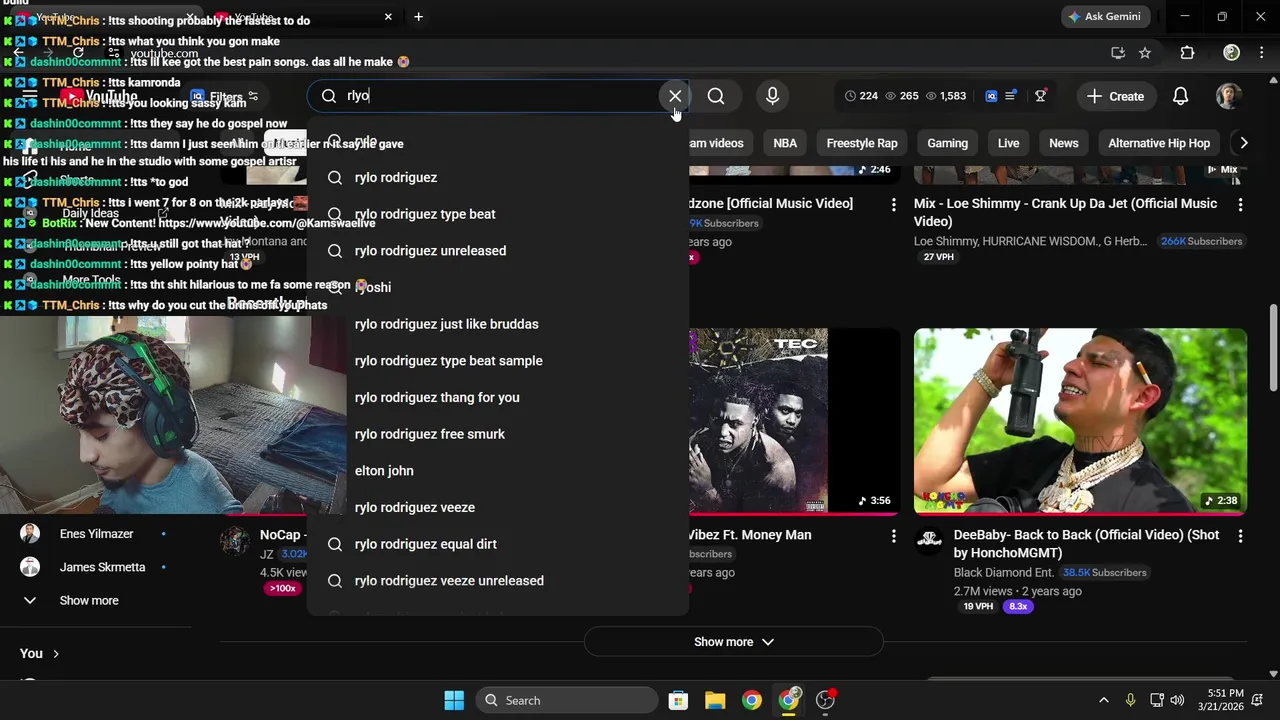
Task: Click the vidIQ logo in stats bar
Action: click(x=991, y=96)
